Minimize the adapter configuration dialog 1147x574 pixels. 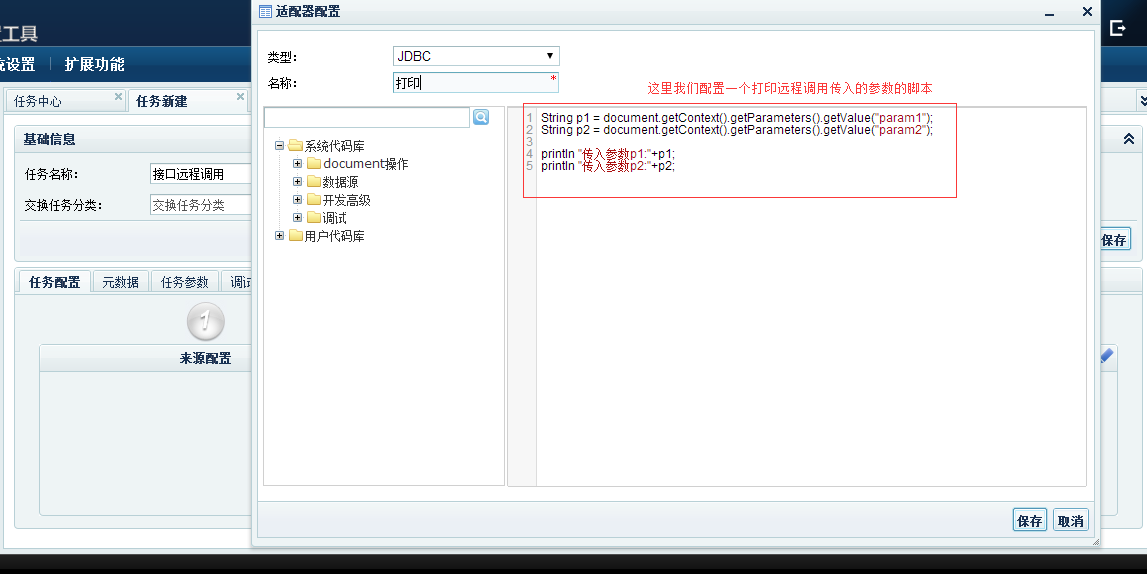click(1050, 13)
